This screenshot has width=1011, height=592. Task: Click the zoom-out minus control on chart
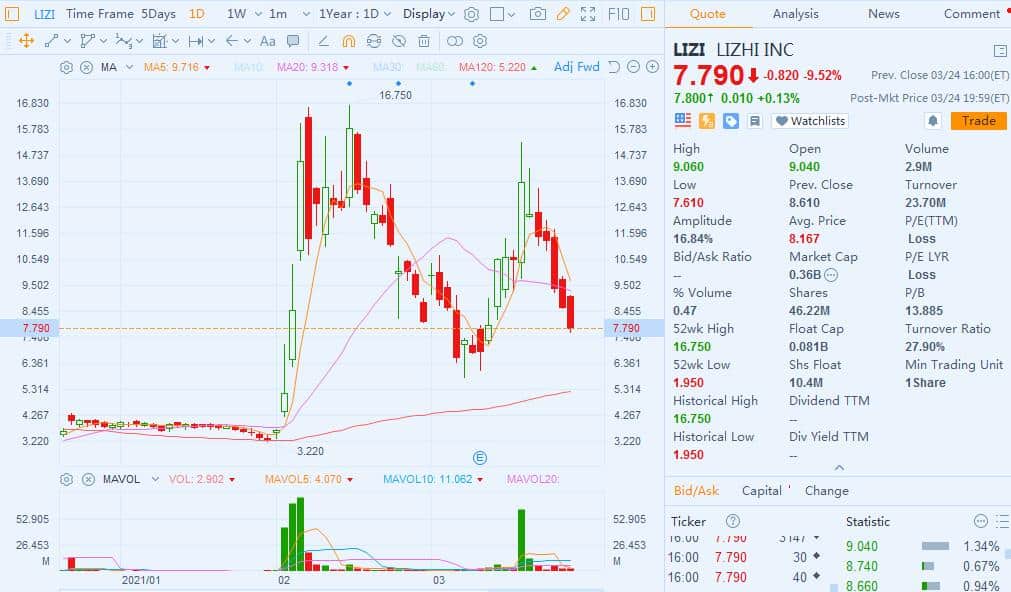click(632, 67)
